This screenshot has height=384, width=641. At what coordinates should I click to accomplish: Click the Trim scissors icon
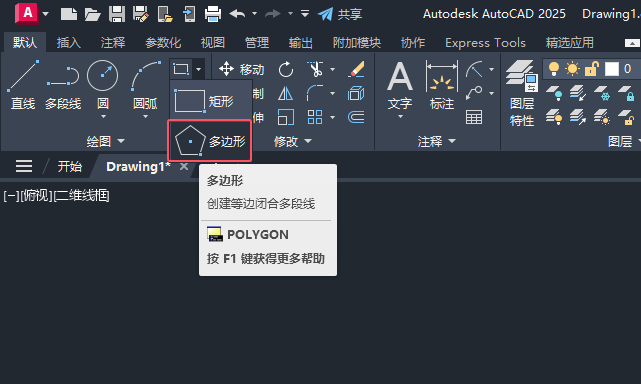(315, 70)
